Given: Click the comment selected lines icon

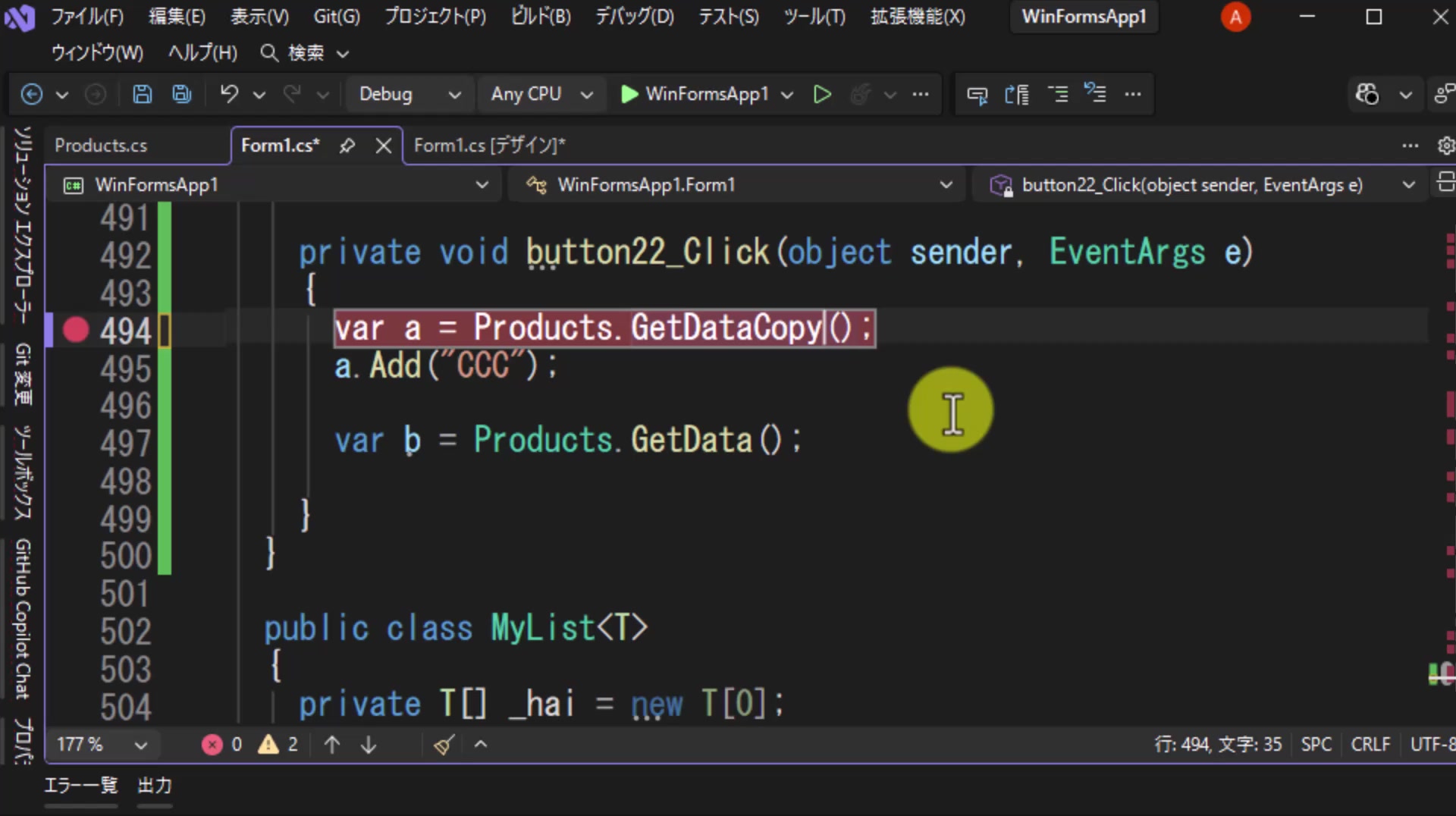Looking at the screenshot, I should point(1057,94).
